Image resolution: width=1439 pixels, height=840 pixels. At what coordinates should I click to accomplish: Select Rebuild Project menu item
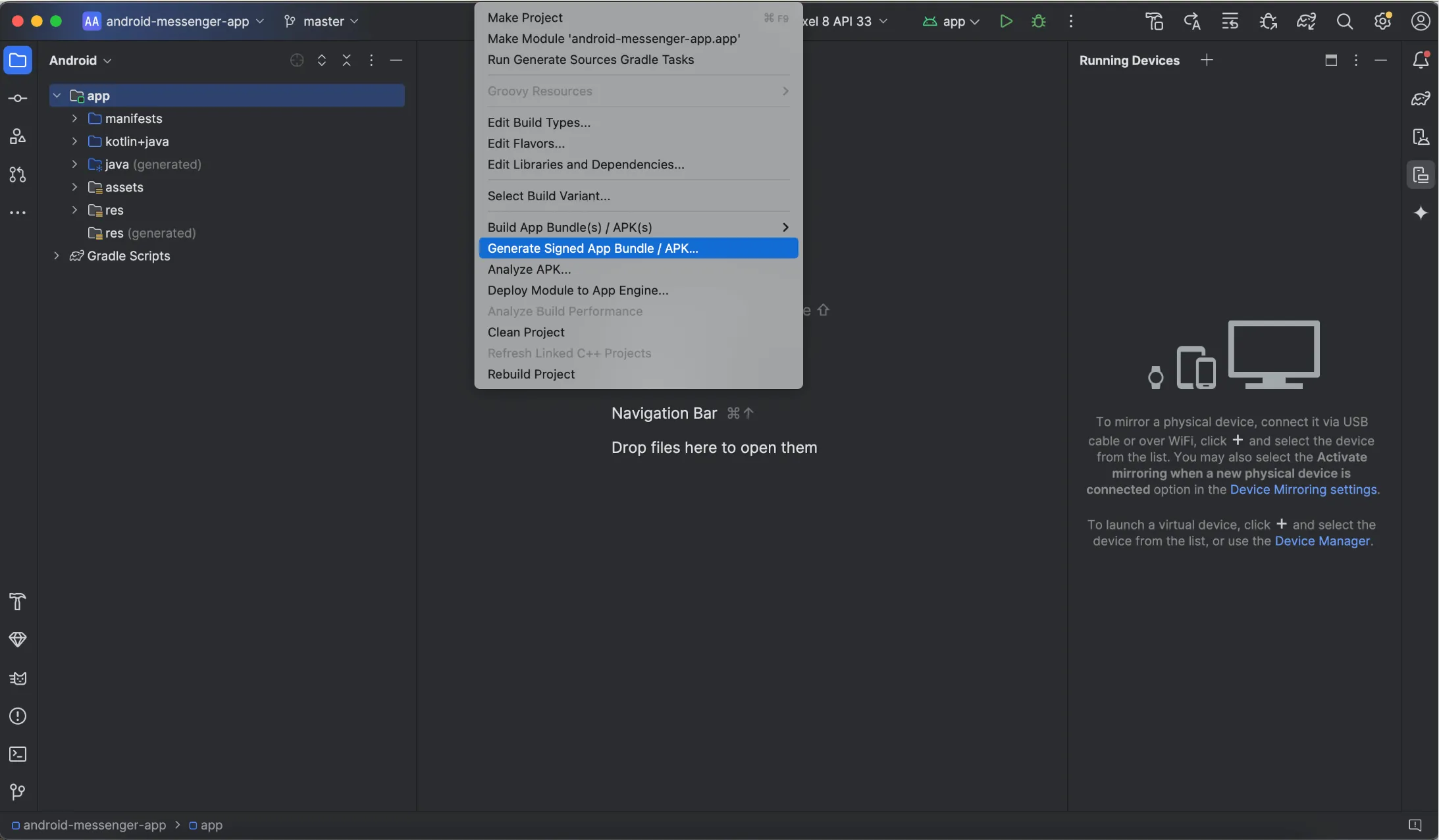[638, 375]
